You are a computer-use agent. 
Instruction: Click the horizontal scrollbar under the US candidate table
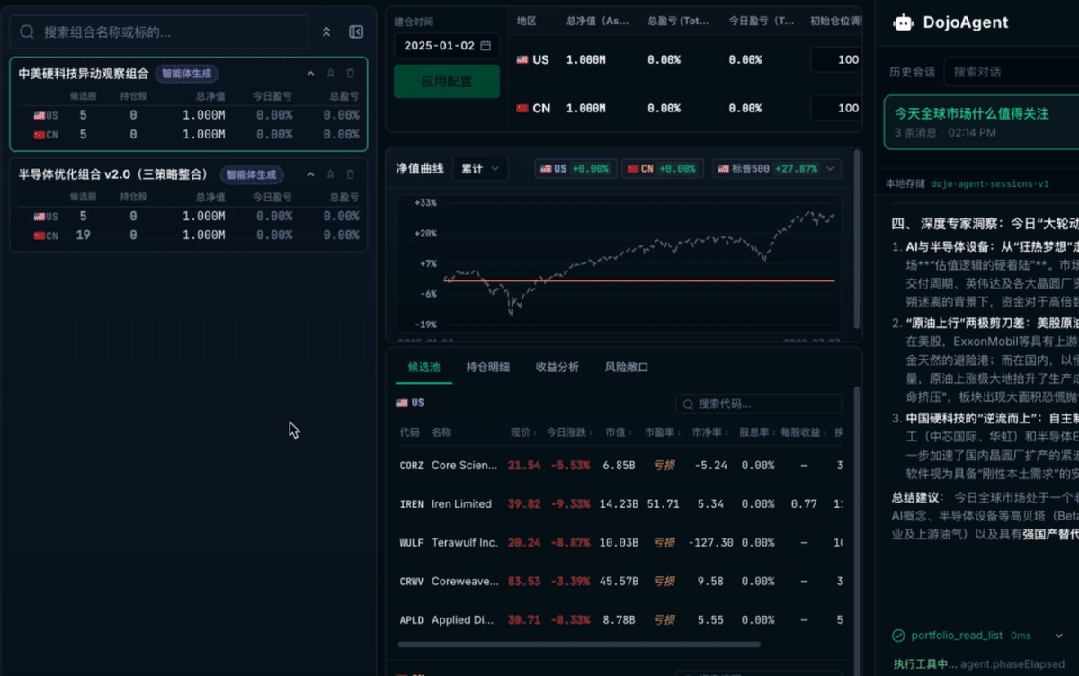[x=579, y=645]
